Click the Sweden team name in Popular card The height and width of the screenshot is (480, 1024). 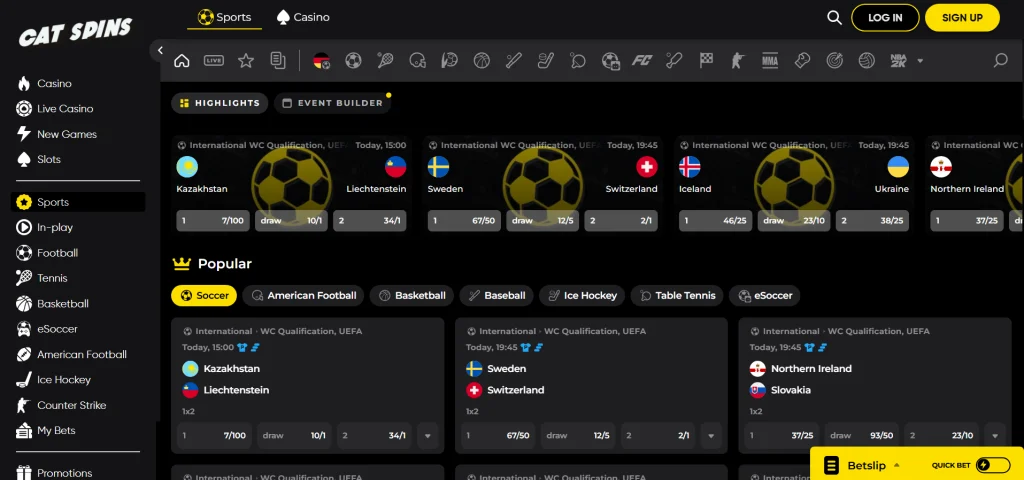click(x=506, y=368)
